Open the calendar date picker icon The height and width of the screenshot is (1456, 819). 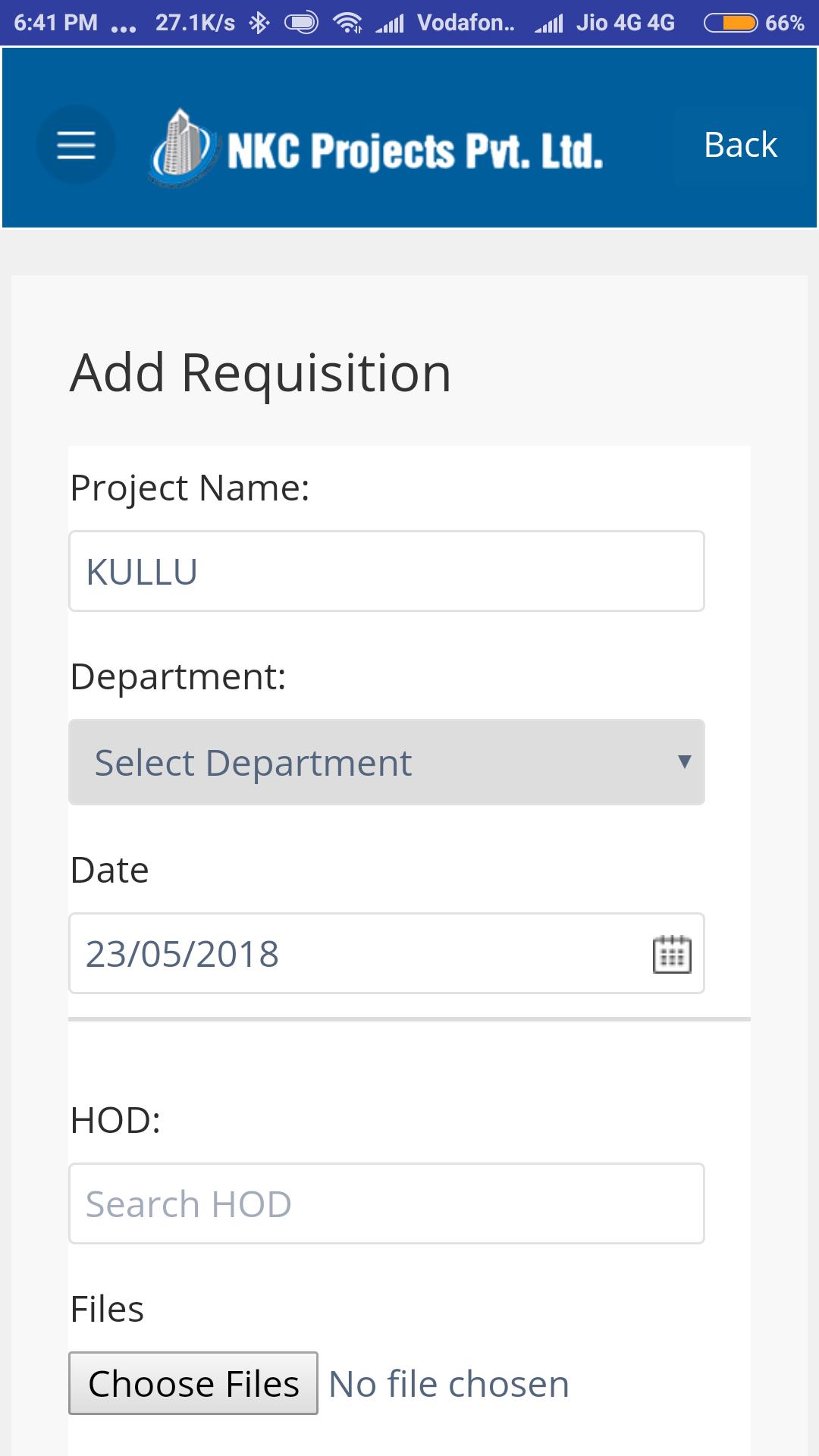pos(672,954)
